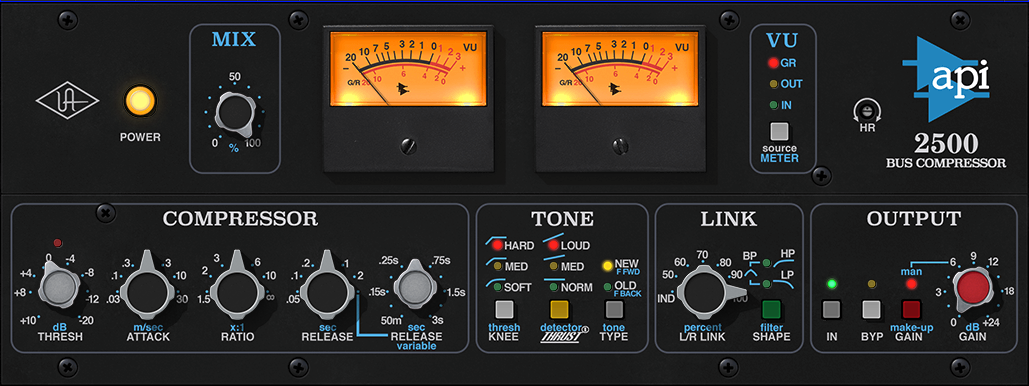Click the GR red LED in VU section
This screenshot has width=1029, height=386.
tap(773, 64)
